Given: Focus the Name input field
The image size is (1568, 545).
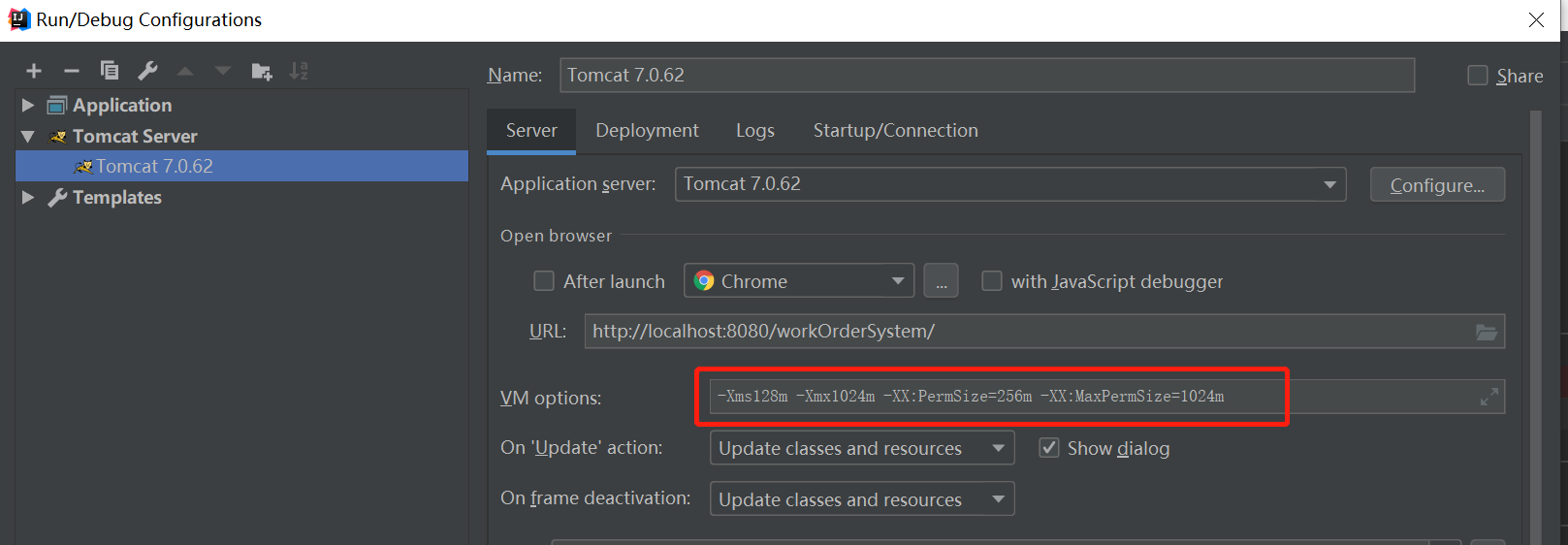Looking at the screenshot, I should (x=987, y=75).
